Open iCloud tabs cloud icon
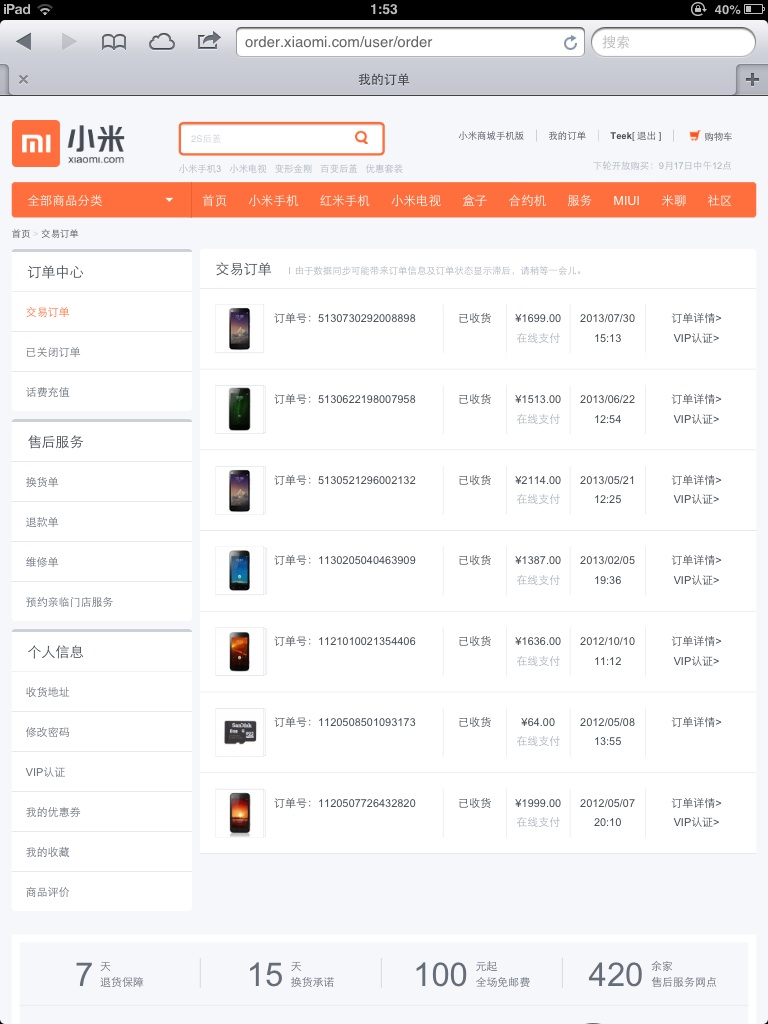Viewport: 768px width, 1024px height. click(x=161, y=42)
